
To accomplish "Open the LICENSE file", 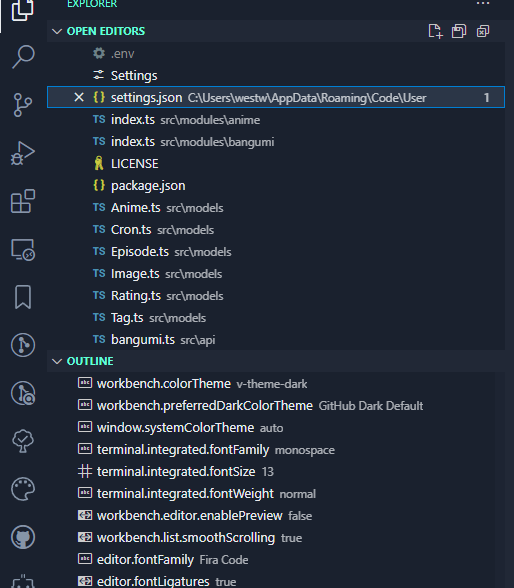I will tap(276, 164).
